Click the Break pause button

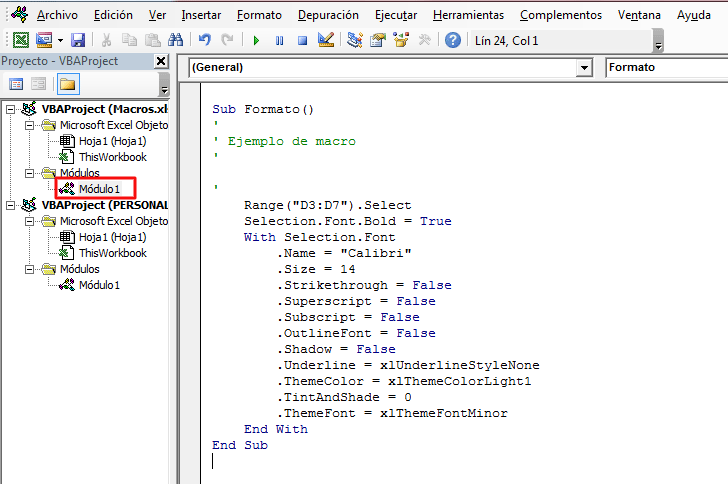pyautogui.click(x=279, y=41)
